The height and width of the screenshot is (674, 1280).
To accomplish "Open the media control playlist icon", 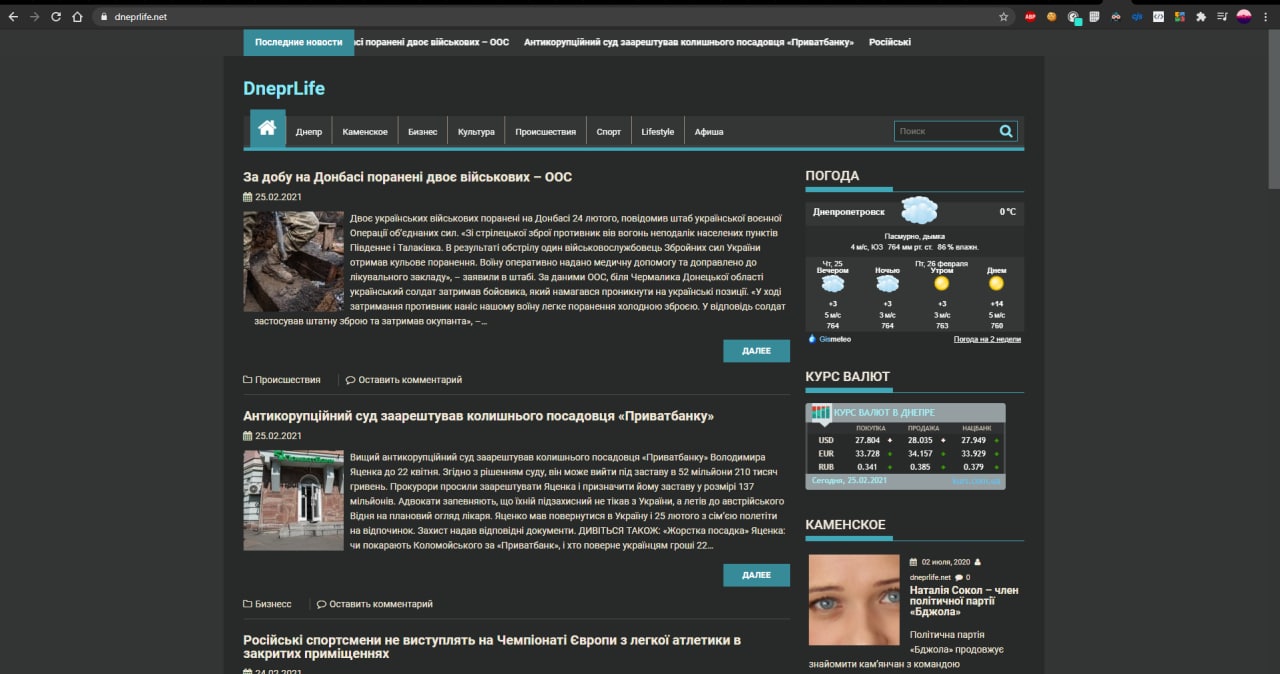I will [x=1222, y=17].
